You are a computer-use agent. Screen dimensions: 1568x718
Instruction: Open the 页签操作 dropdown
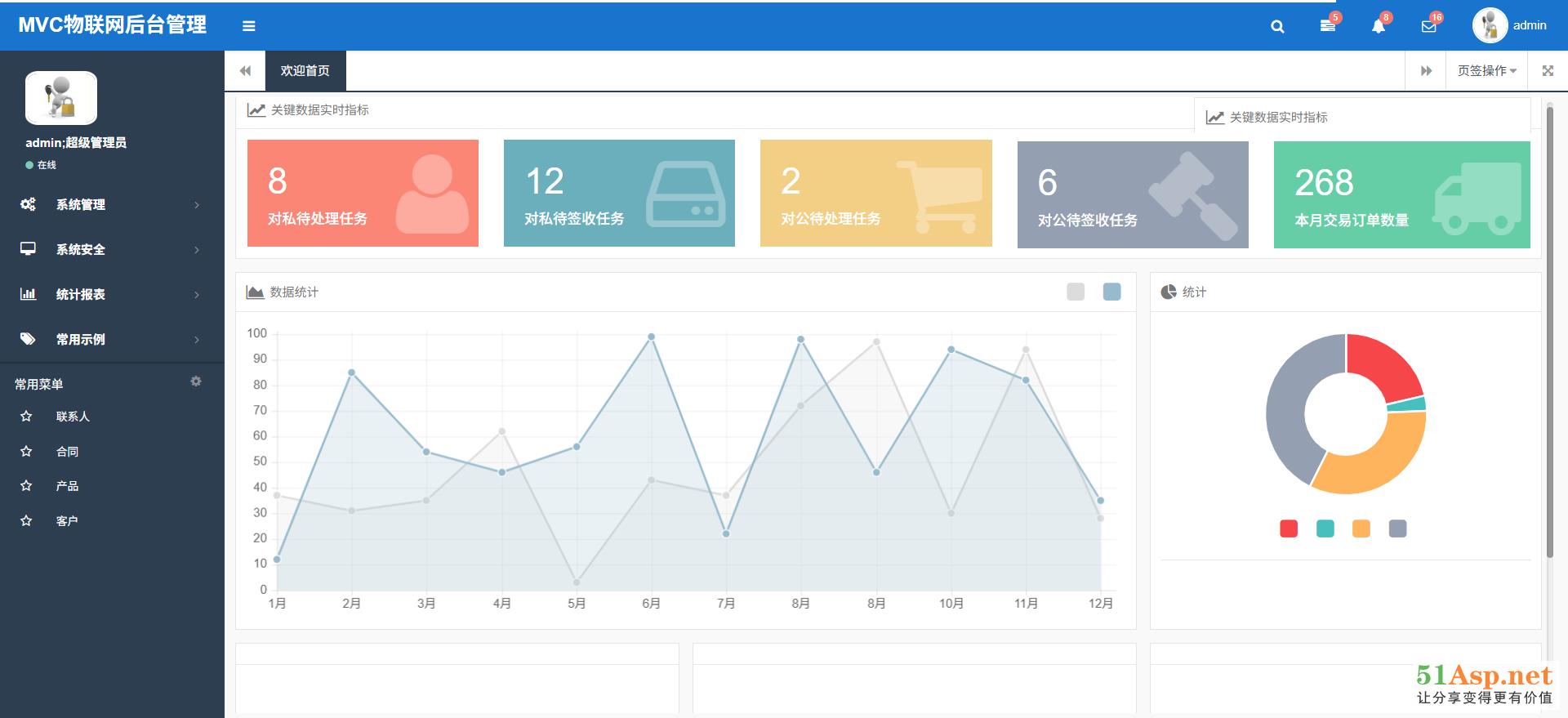1486,71
